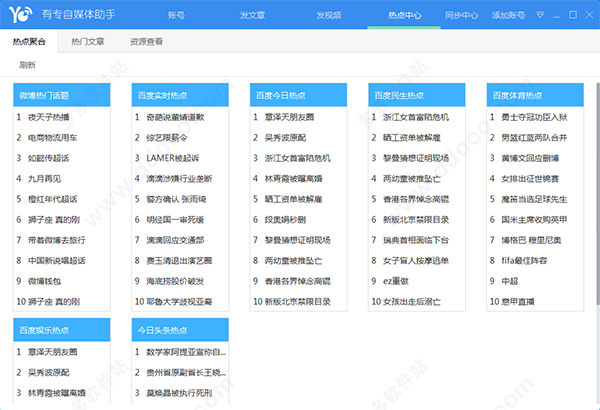Viewport: 600px width, 410px height.
Task: Maximize the application window
Action: 573,15
